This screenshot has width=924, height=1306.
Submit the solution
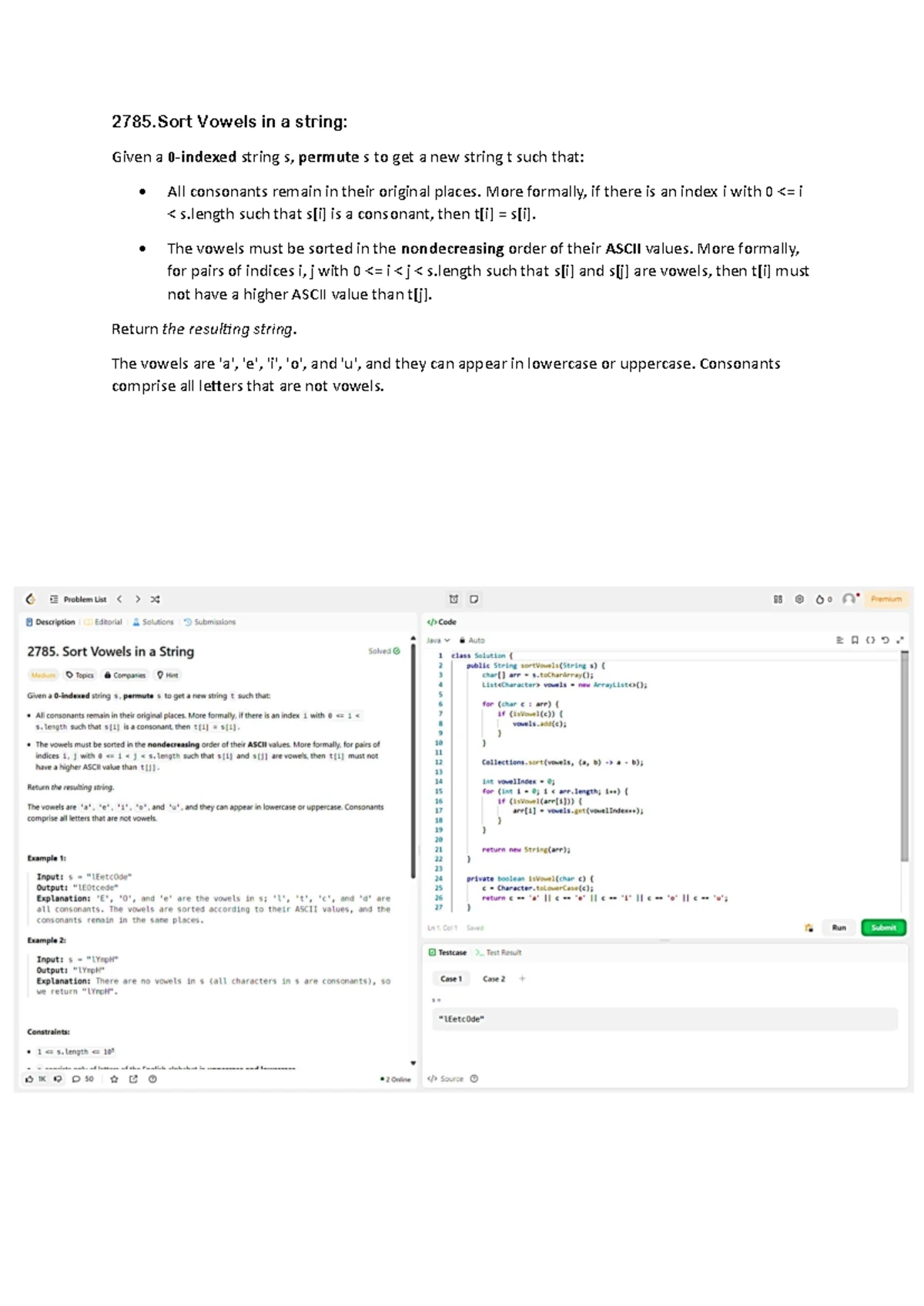[883, 928]
